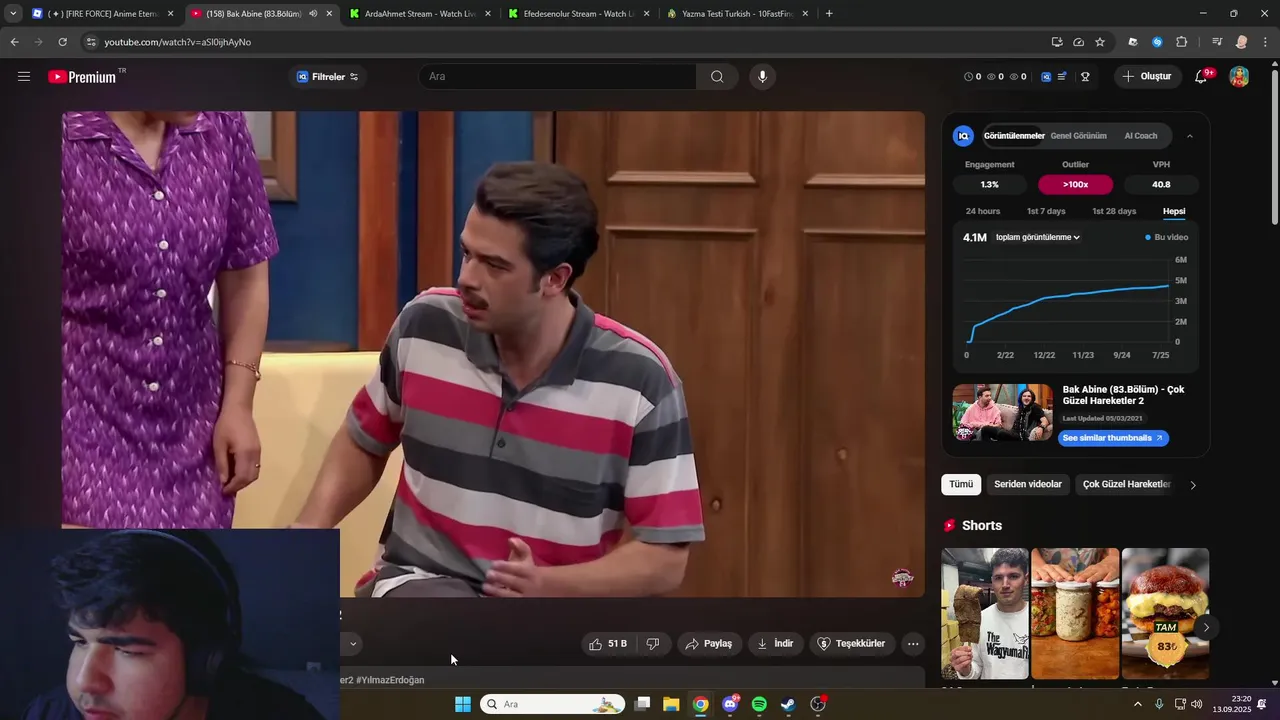Viewport: 1280px width, 720px height.
Task: Switch to the Efedesenolur Stream tab
Action: coord(580,14)
